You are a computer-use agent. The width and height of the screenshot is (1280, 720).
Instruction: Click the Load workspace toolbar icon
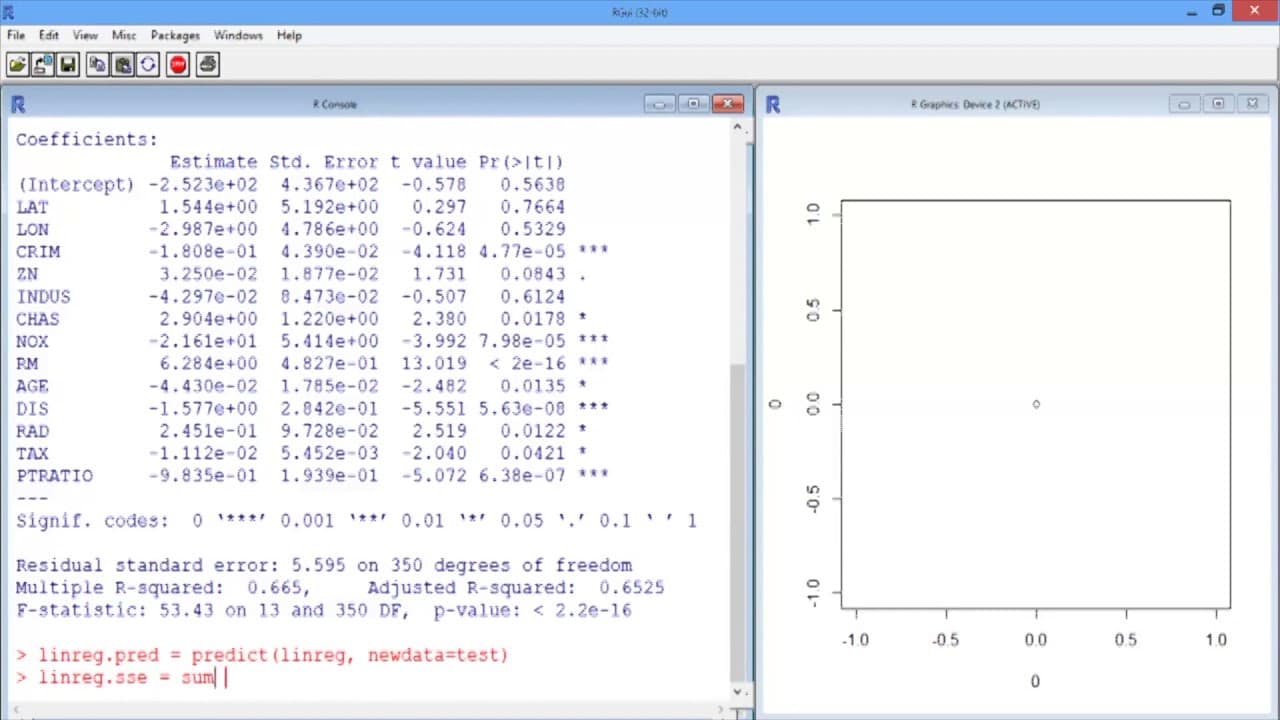[43, 65]
